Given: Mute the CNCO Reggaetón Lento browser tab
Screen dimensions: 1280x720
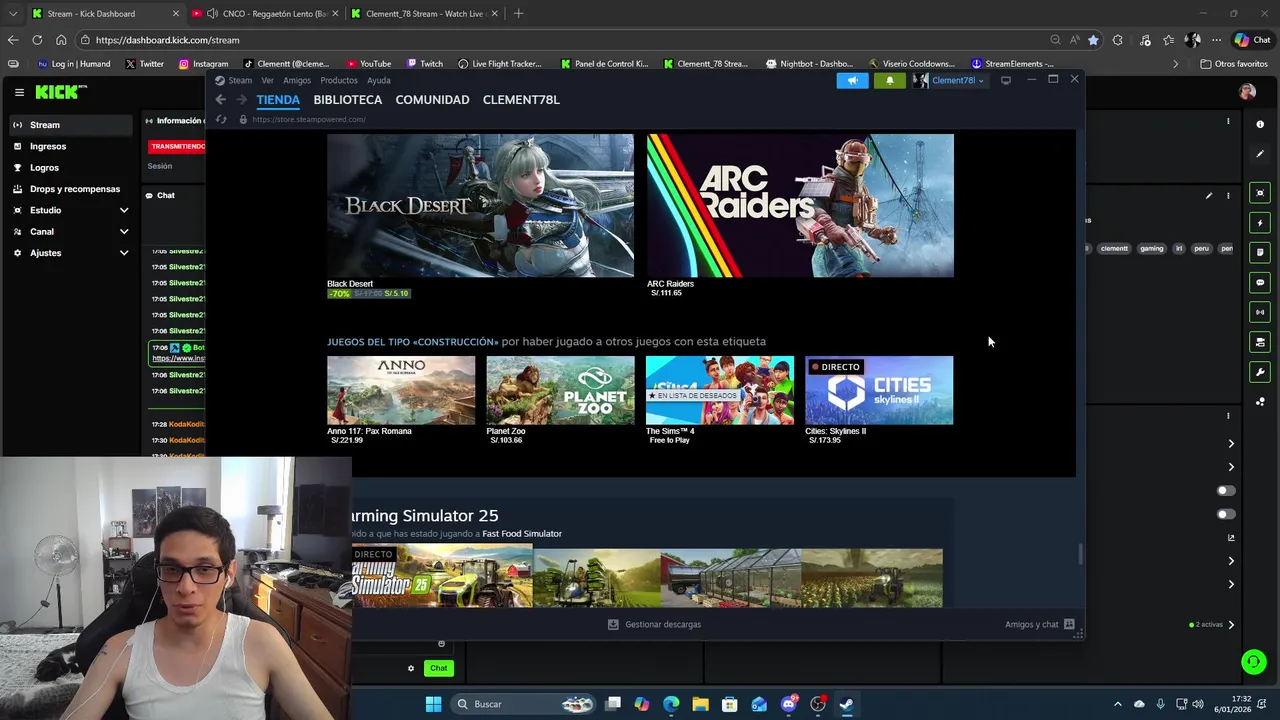Looking at the screenshot, I should [212, 14].
